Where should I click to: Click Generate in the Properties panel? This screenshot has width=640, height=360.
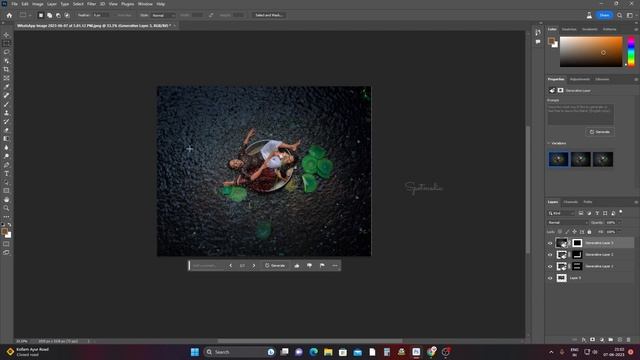click(x=600, y=132)
